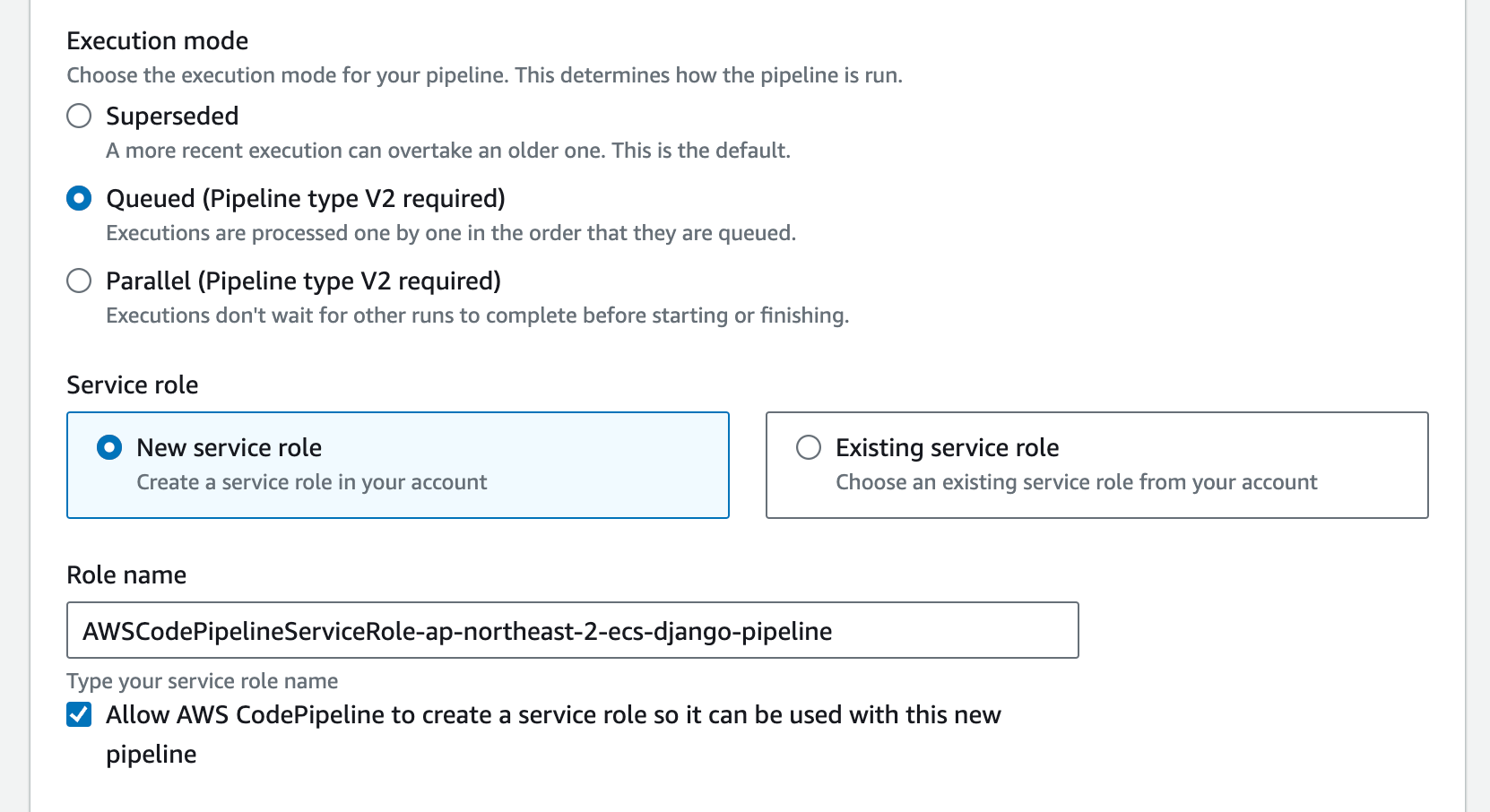
Task: Click the 'Allow AWS CodePipeline to create' label text
Action: (x=553, y=734)
